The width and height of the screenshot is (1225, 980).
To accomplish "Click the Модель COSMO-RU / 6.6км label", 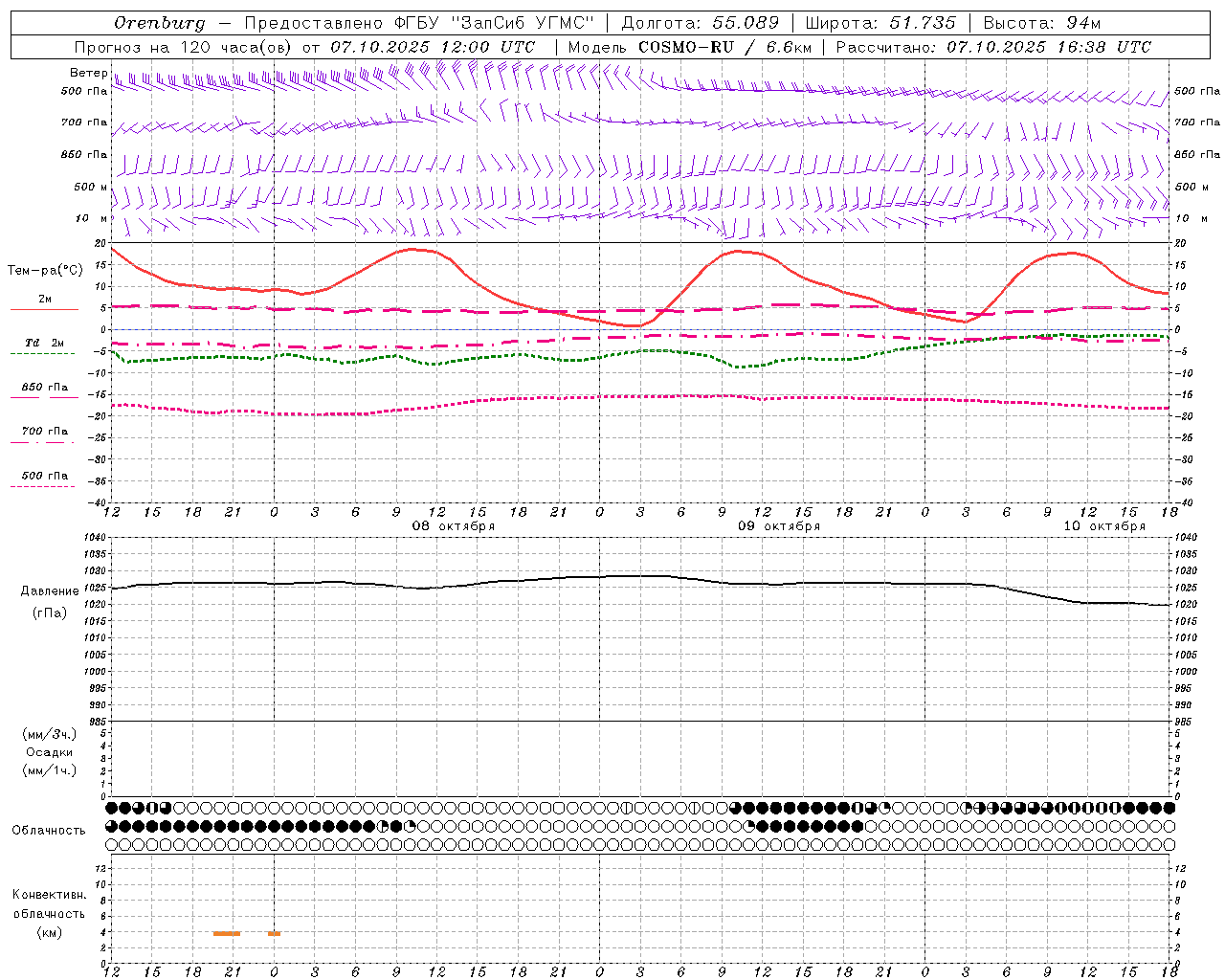I will tap(689, 47).
